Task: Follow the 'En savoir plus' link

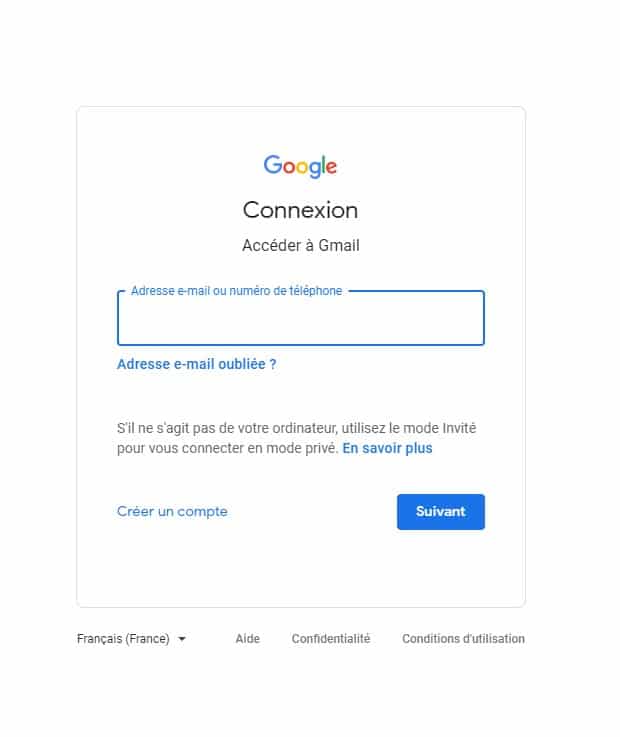Action: pyautogui.click(x=387, y=448)
